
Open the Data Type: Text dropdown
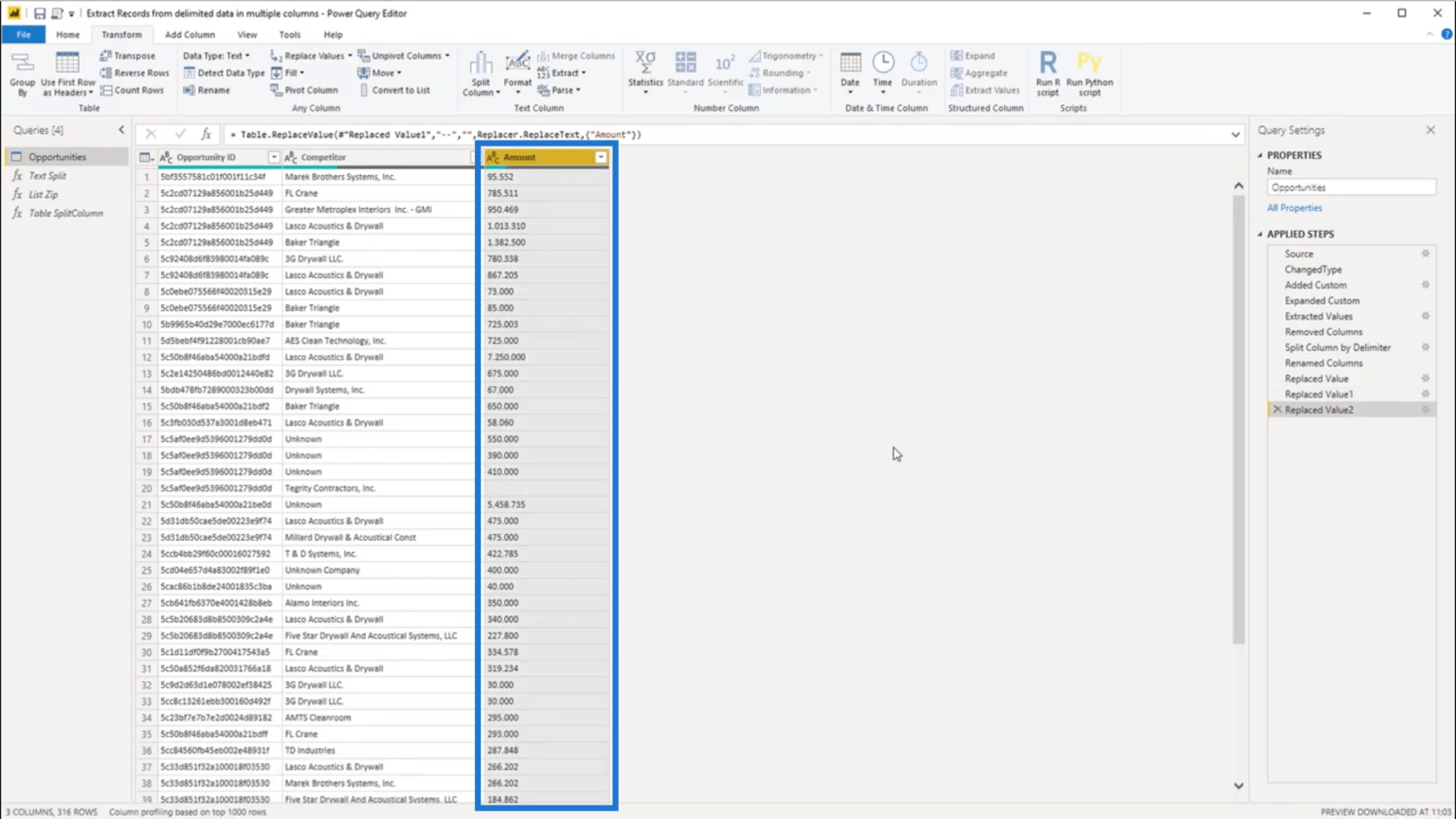217,55
